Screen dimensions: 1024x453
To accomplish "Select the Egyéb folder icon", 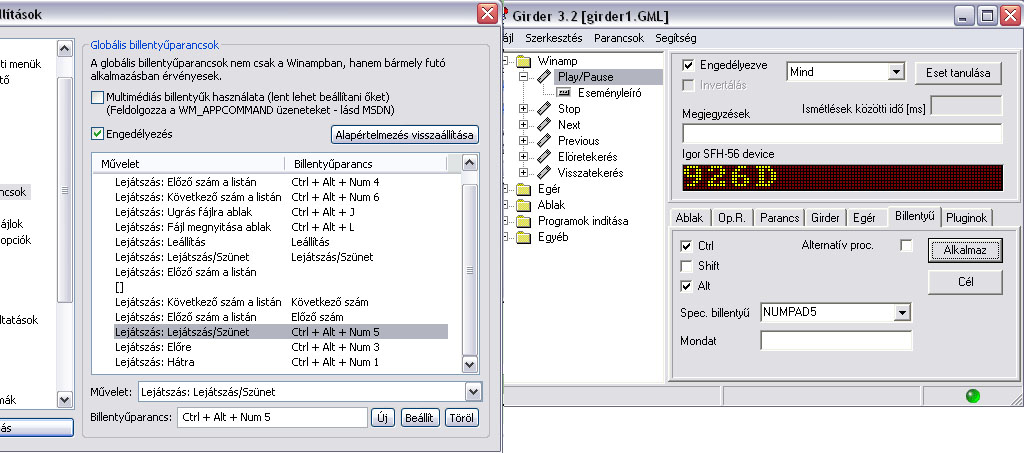I will (524, 237).
